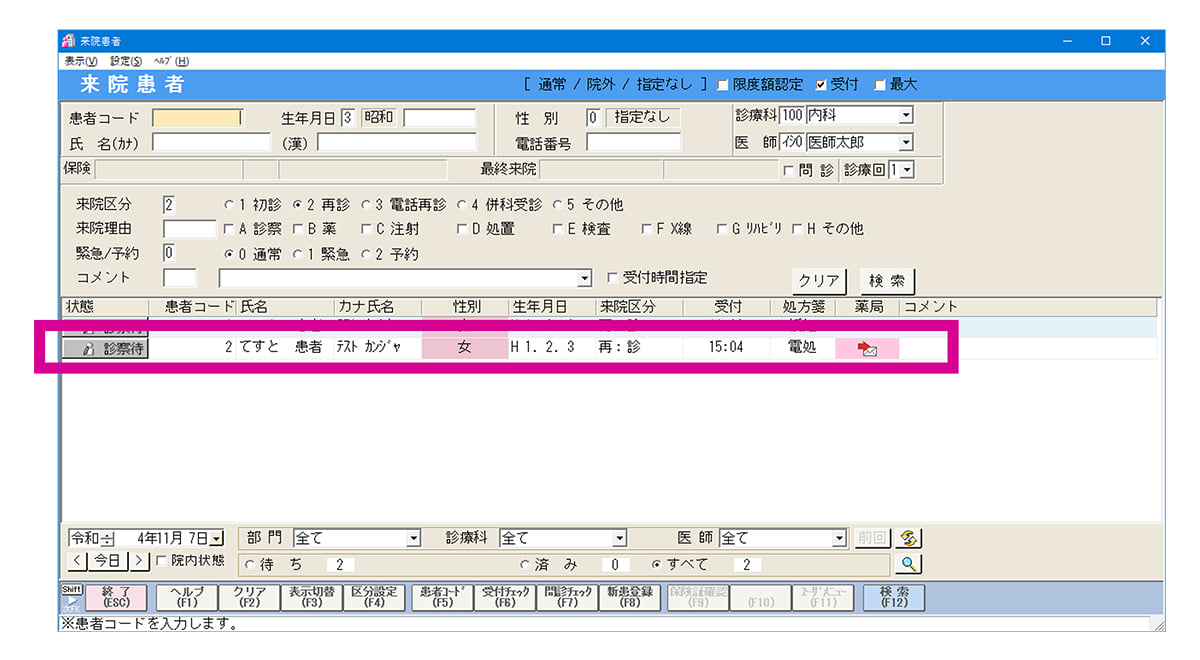Click the magnifying glass search icon
1200x660 pixels.
(908, 564)
